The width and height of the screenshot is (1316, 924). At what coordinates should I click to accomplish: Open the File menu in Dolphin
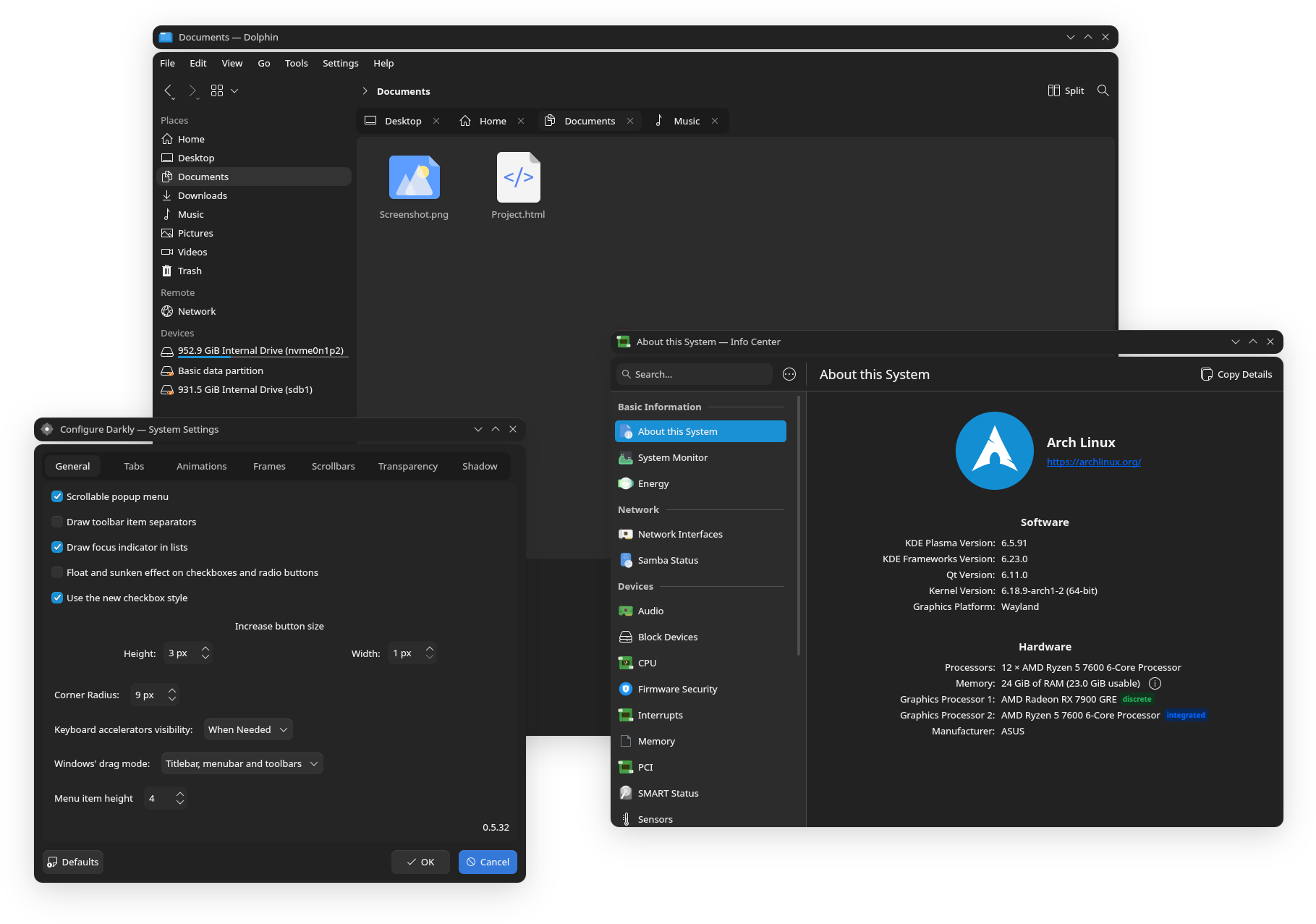click(x=167, y=63)
